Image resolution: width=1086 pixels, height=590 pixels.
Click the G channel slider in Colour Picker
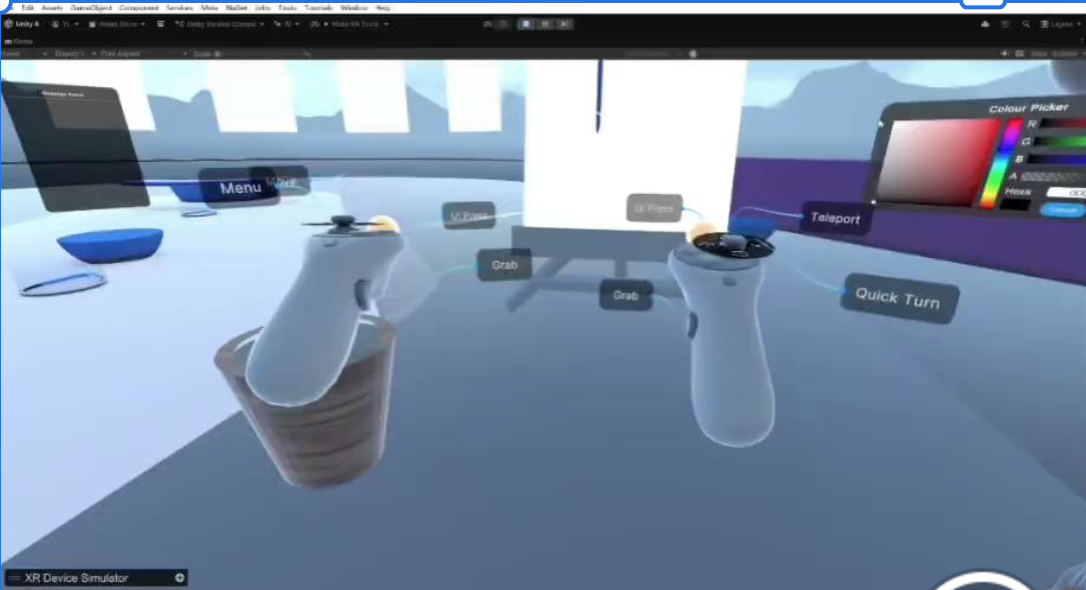(1060, 141)
